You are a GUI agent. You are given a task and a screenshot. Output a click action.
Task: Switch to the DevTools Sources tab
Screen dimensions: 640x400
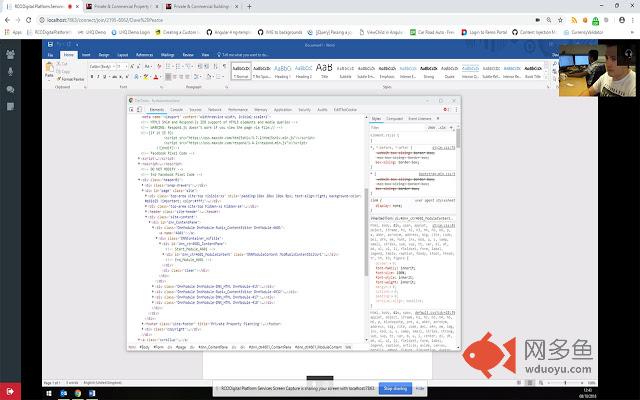coord(195,109)
